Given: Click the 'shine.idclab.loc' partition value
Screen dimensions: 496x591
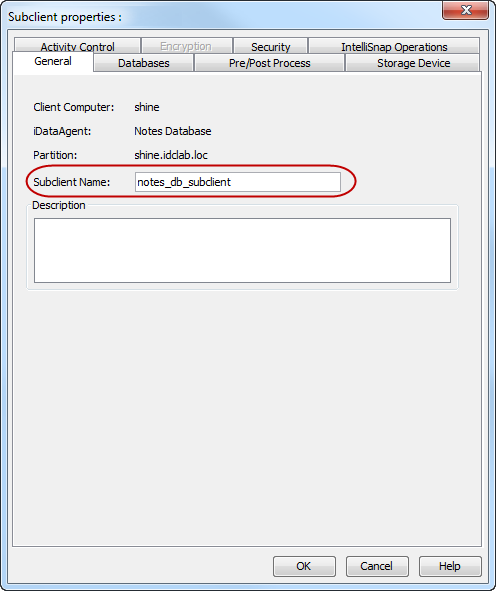Looking at the screenshot, I should (x=171, y=155).
